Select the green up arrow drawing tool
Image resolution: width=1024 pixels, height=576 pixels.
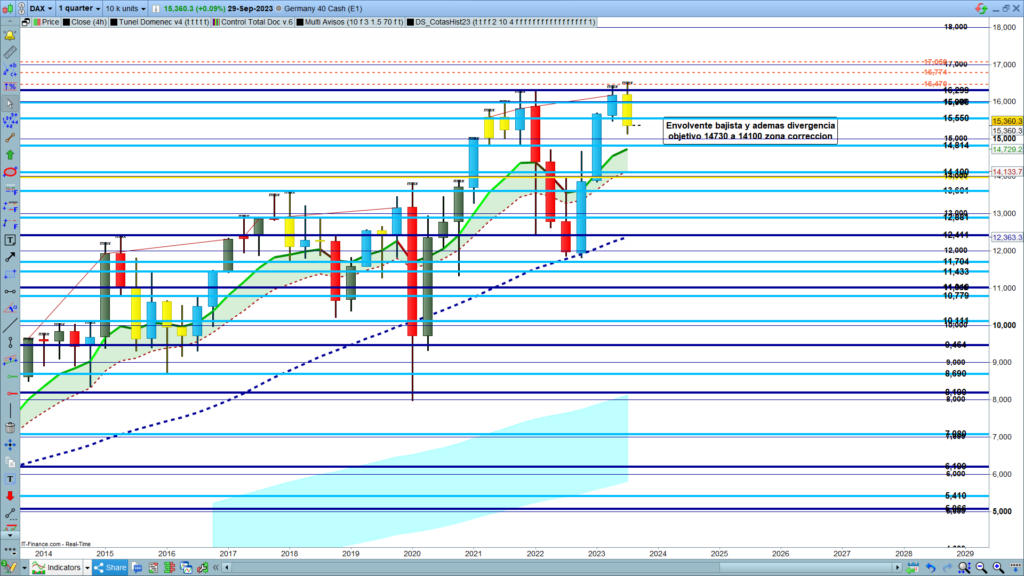pos(11,155)
